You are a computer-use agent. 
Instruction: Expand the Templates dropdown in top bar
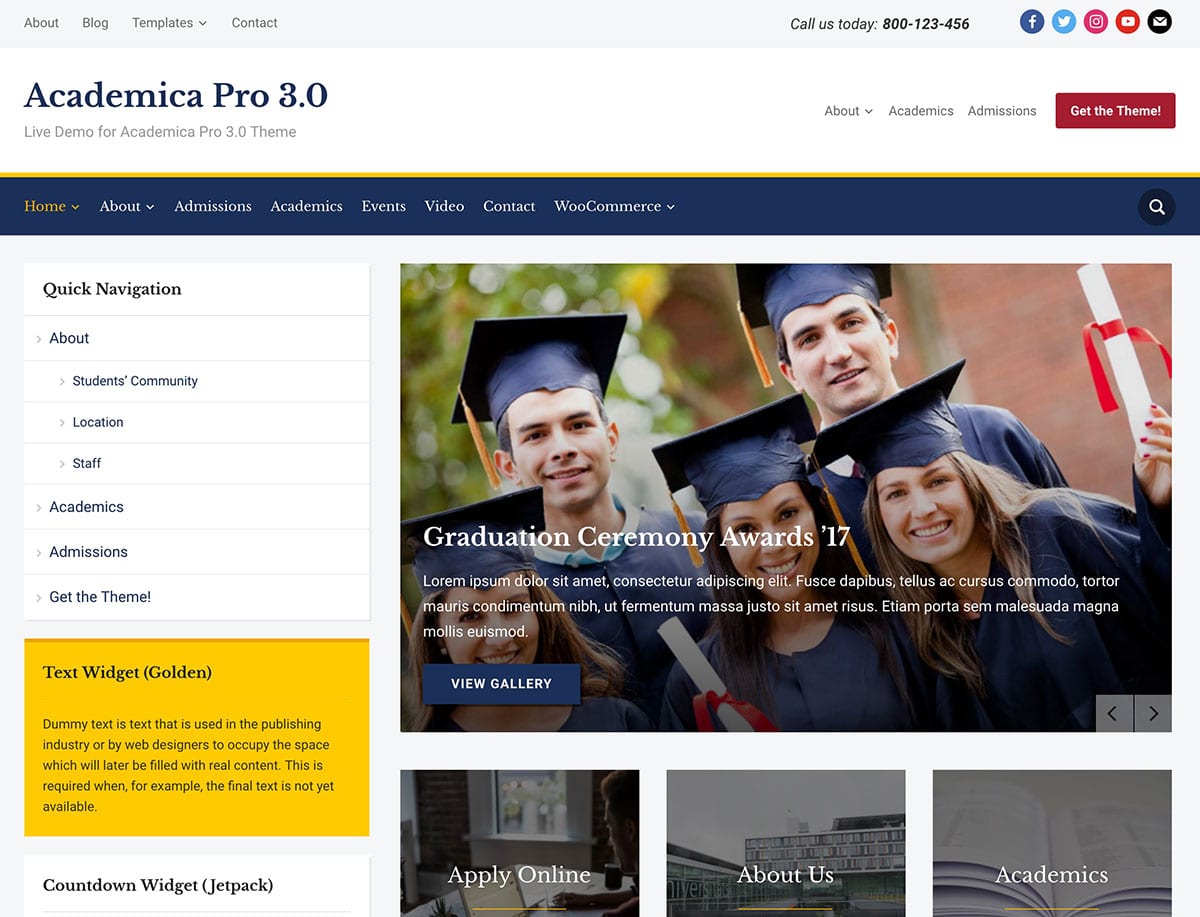tap(169, 22)
